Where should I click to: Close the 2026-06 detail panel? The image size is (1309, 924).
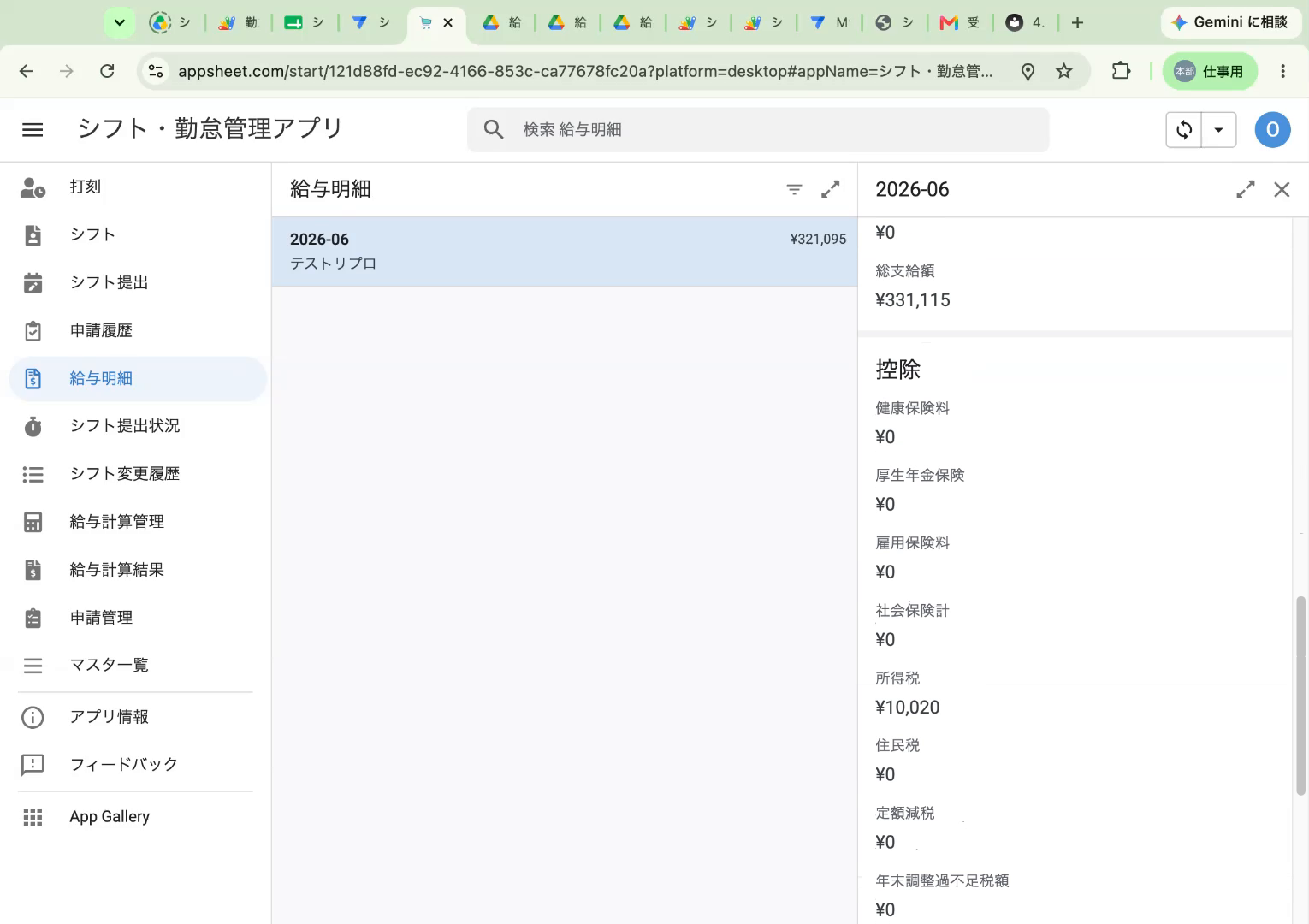[1282, 190]
